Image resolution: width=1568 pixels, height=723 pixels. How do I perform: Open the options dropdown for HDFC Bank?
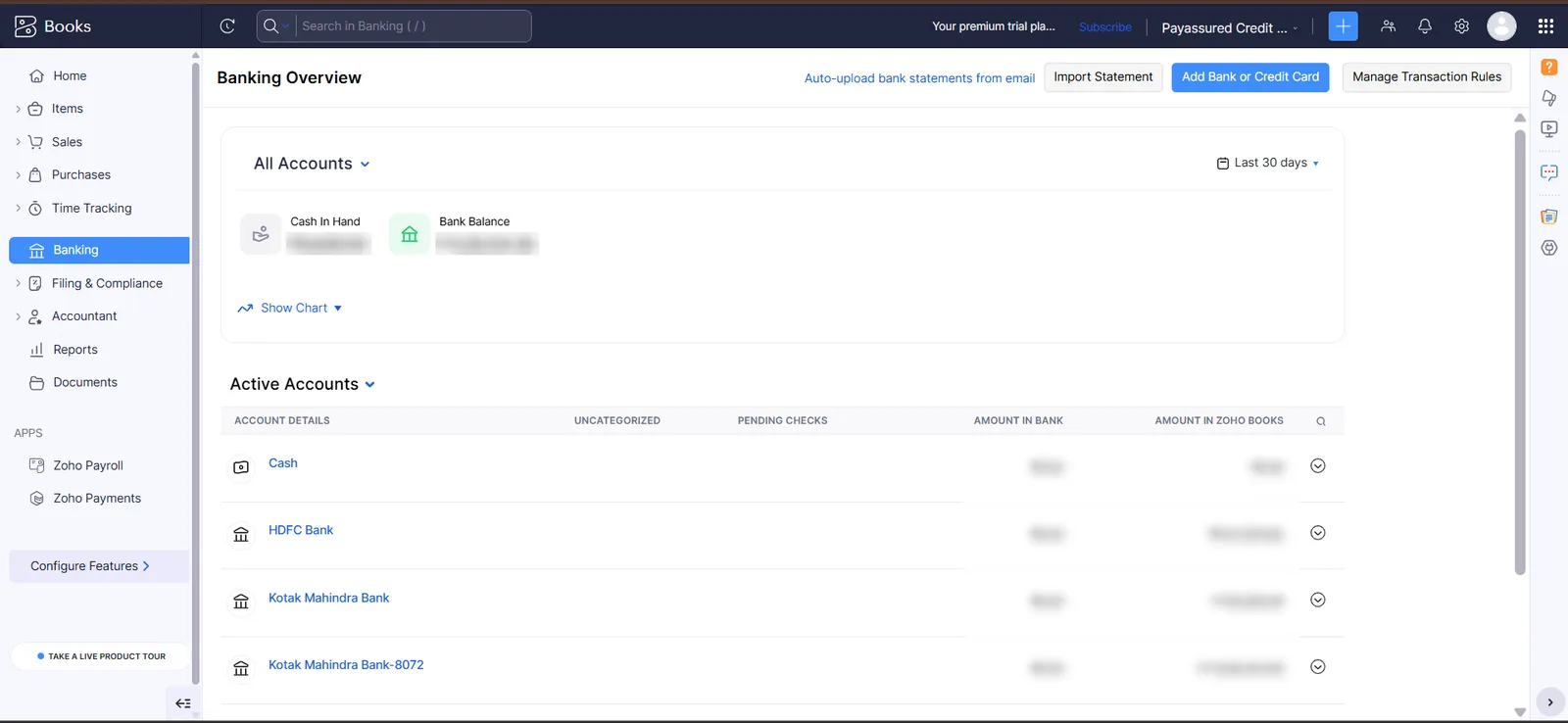tap(1318, 533)
